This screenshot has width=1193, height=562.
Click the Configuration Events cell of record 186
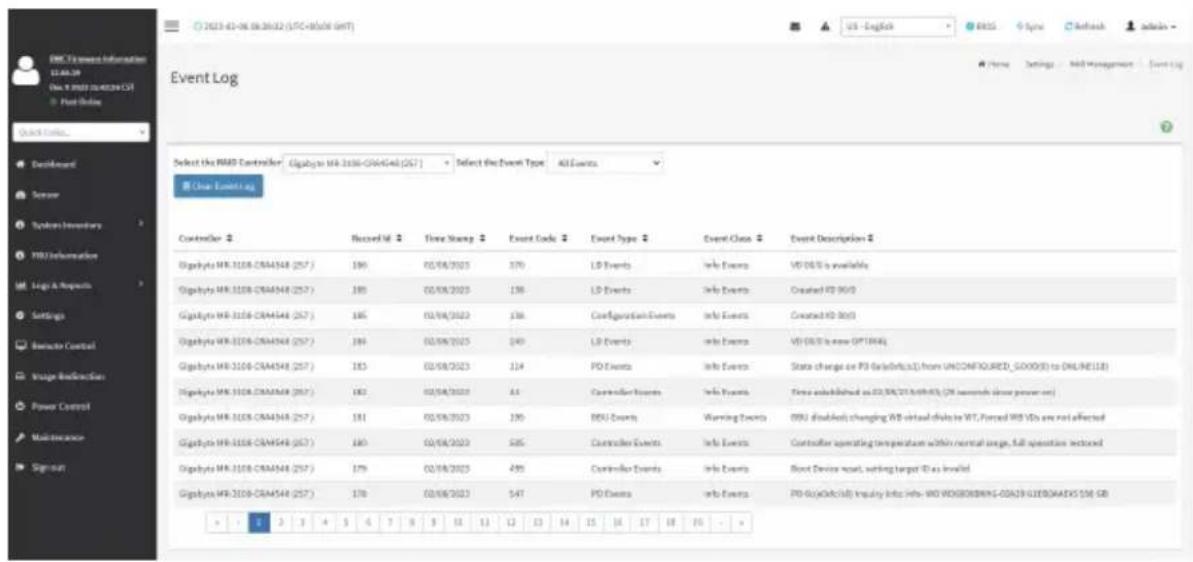(x=631, y=314)
